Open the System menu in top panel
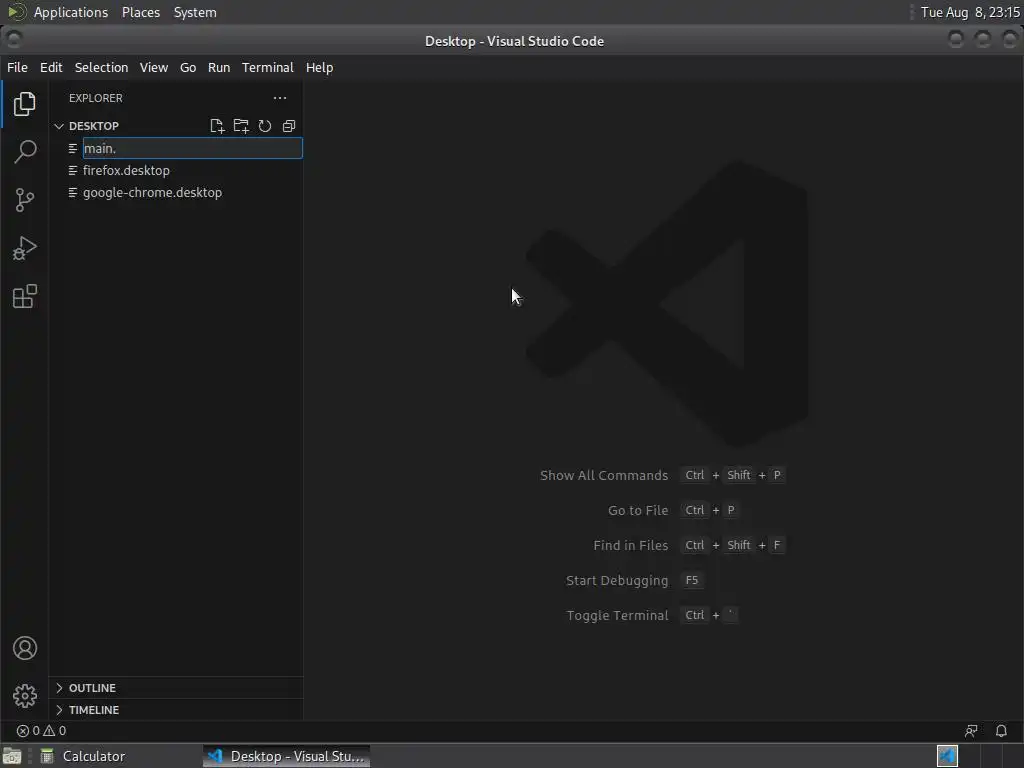 [x=195, y=12]
